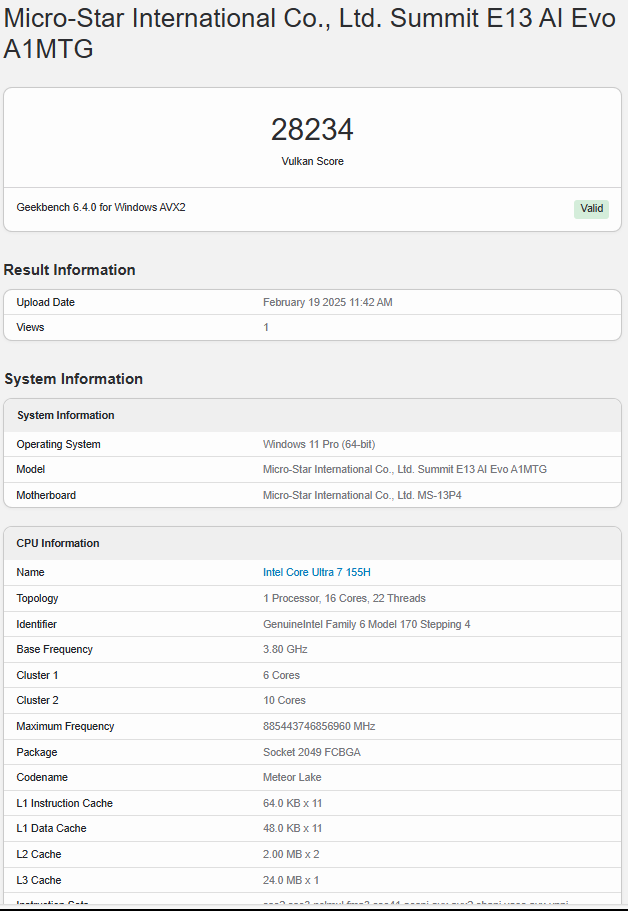The width and height of the screenshot is (628, 911).
Task: Click the page title Summit E13 AI Evo A1MTG
Action: tap(310, 33)
